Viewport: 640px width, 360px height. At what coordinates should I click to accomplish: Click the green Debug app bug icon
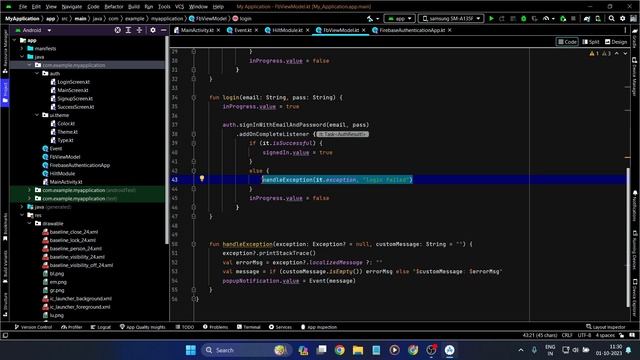pyautogui.click(x=523, y=18)
